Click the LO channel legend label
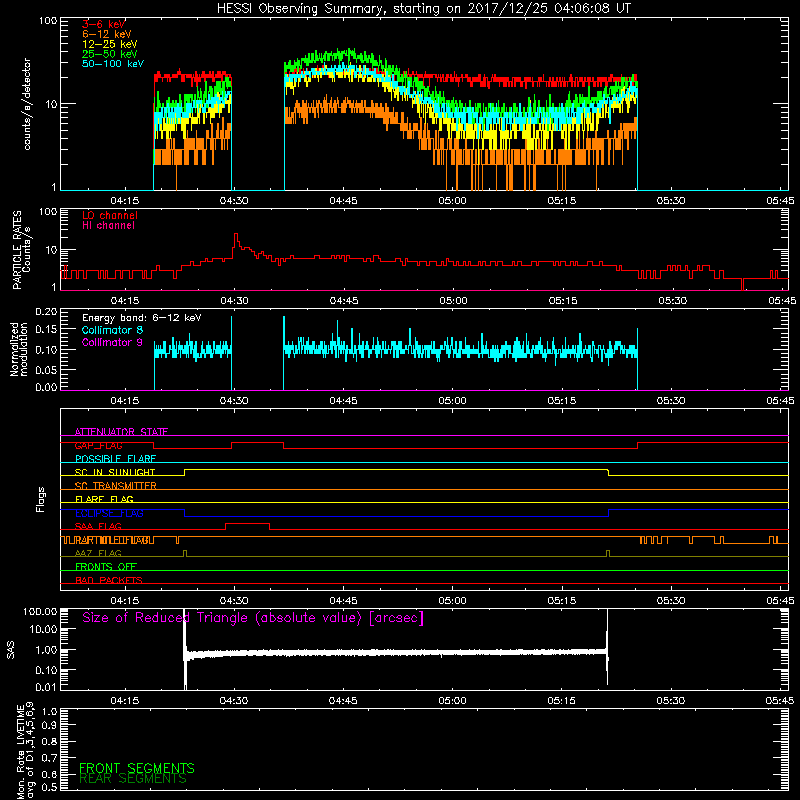 [x=110, y=215]
